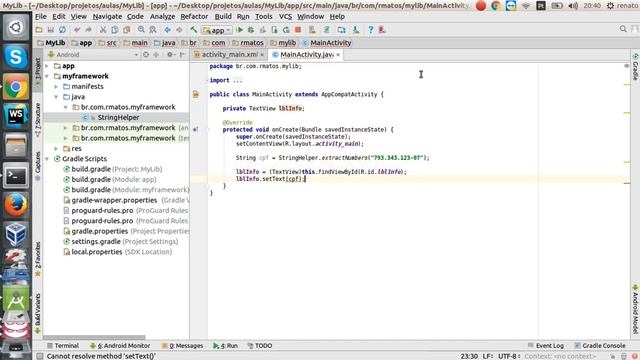Open settings.gradle file
The height and width of the screenshot is (360, 640).
[120, 242]
